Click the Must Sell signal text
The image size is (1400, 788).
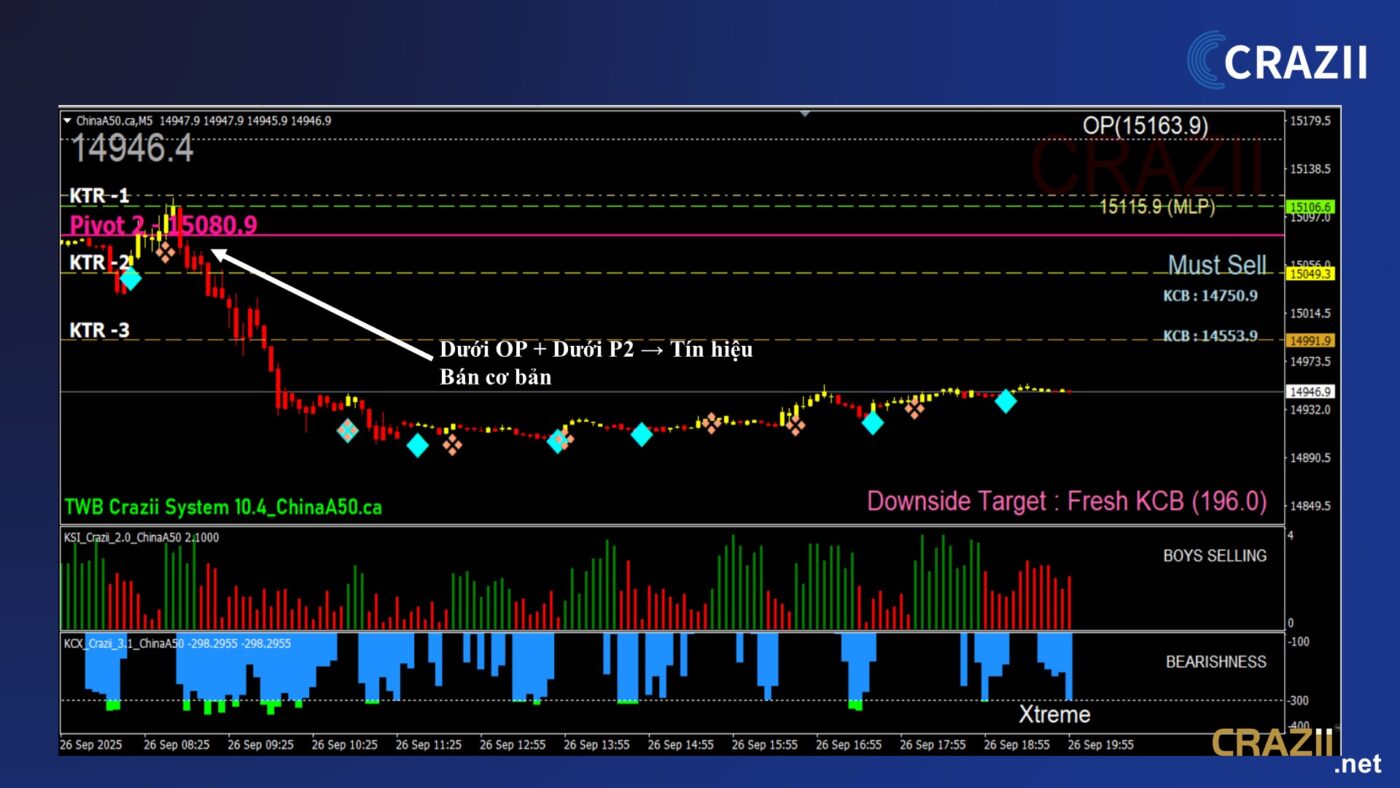tap(1216, 265)
